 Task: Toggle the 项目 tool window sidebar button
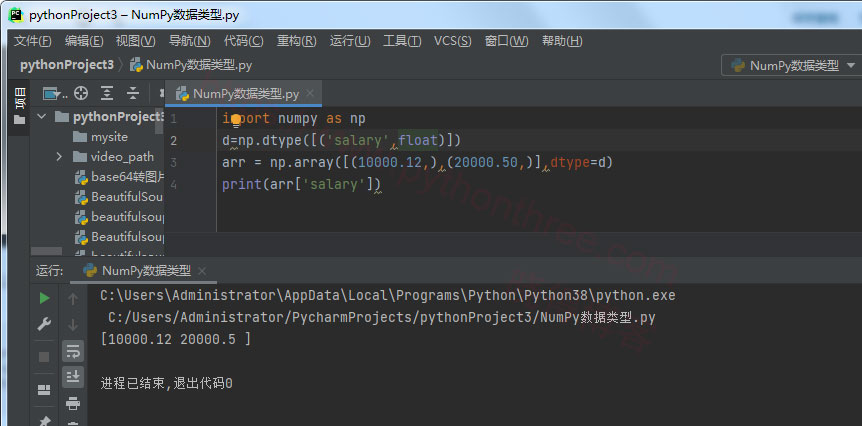[x=20, y=105]
